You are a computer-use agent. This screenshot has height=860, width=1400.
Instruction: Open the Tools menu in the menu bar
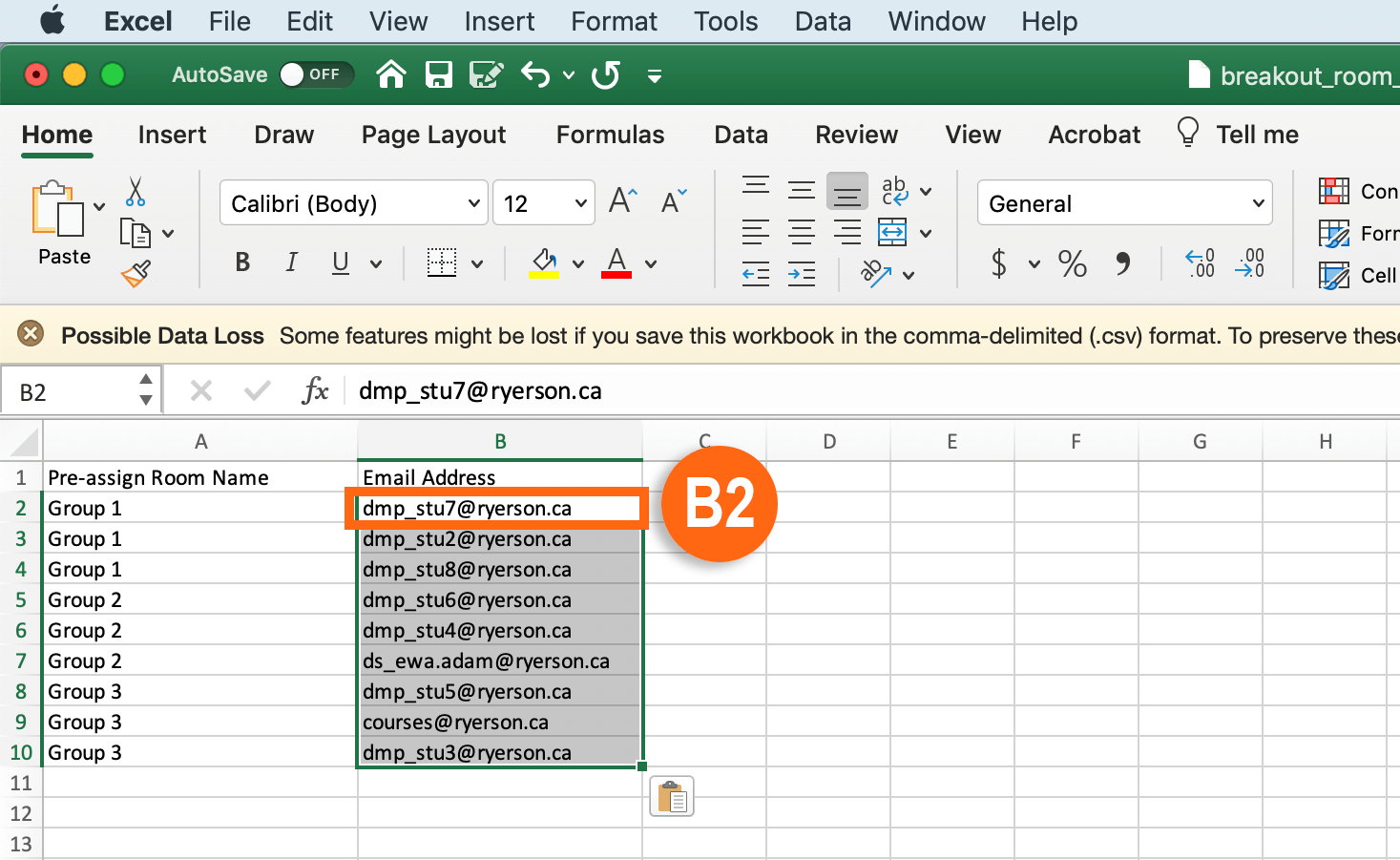(x=725, y=21)
